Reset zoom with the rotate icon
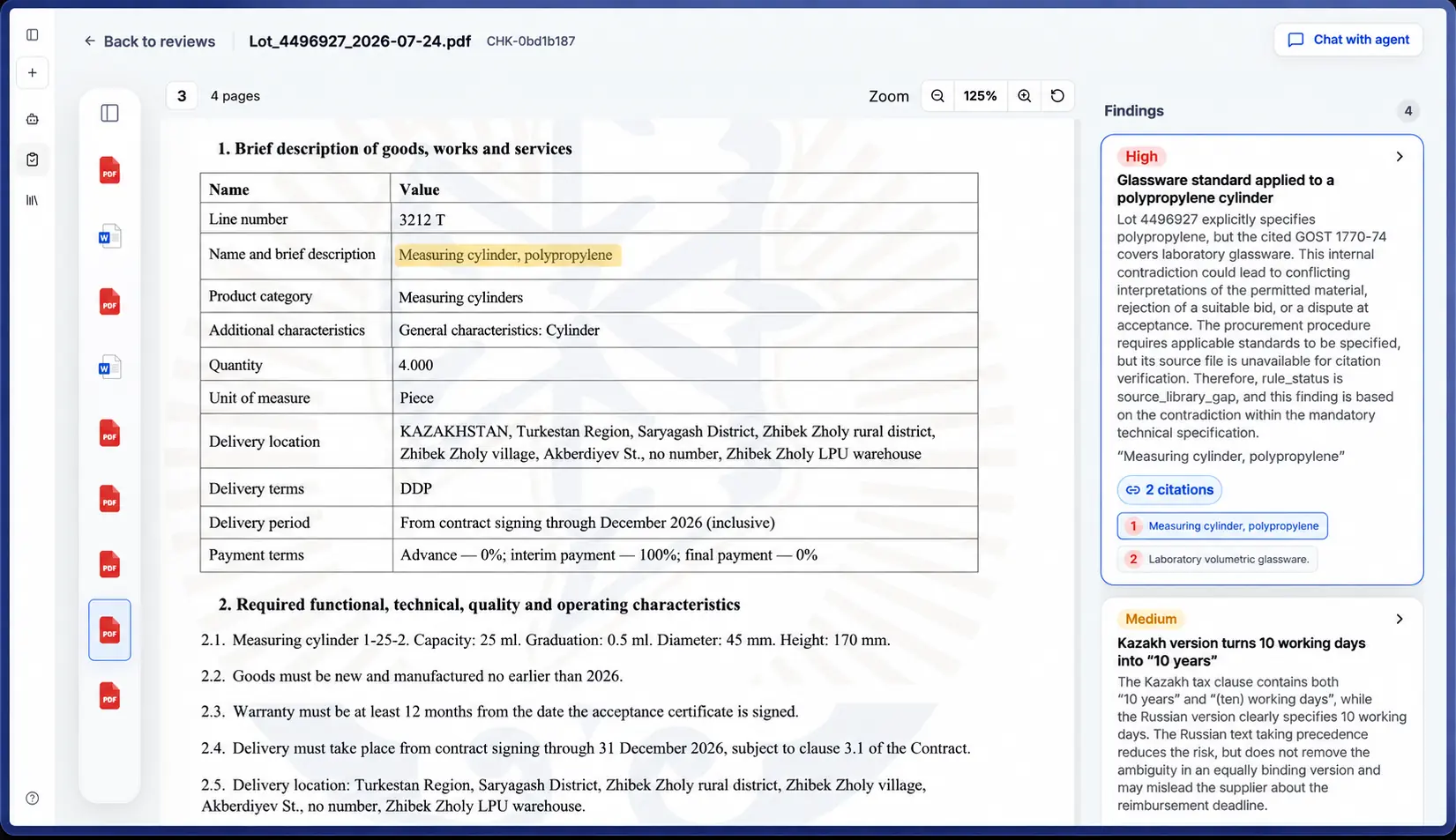The height and width of the screenshot is (840, 1456). pos(1057,96)
